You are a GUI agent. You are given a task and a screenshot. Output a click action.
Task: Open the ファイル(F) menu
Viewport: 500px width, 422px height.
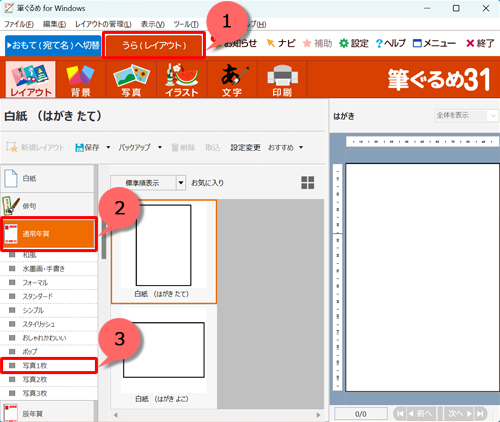(x=19, y=24)
